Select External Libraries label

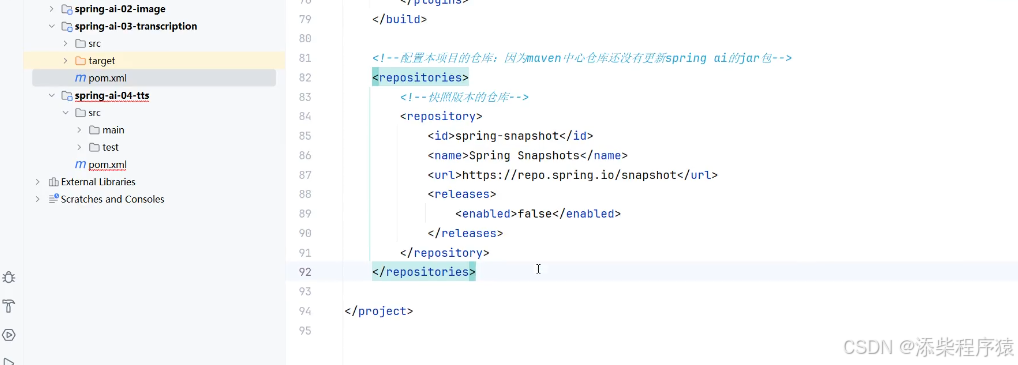point(98,182)
